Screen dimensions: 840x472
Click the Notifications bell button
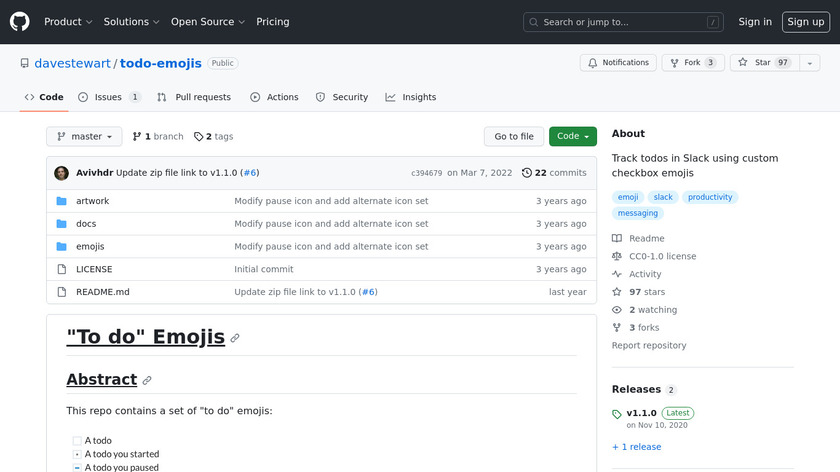(617, 63)
